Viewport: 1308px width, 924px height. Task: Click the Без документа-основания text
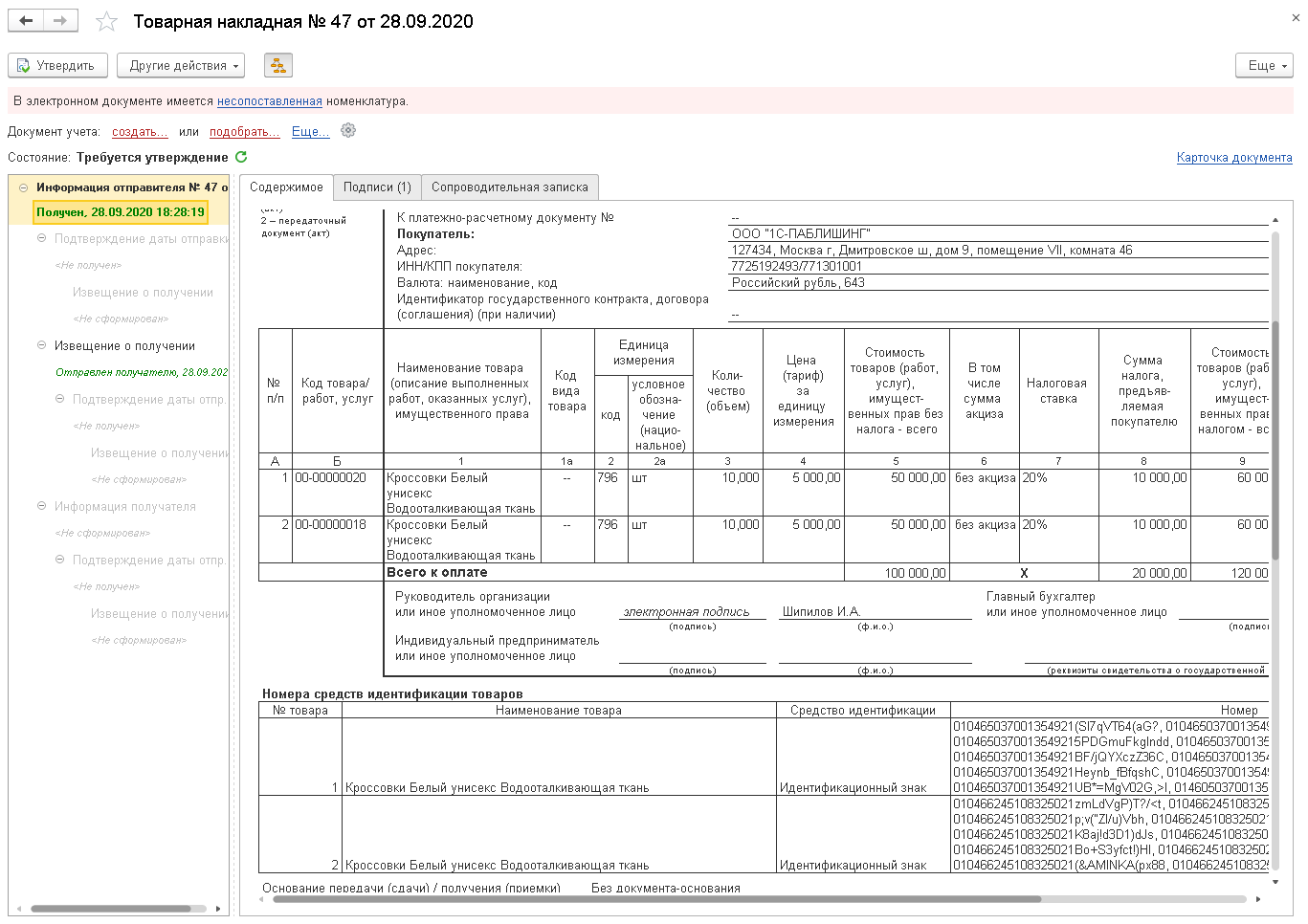coord(666,889)
